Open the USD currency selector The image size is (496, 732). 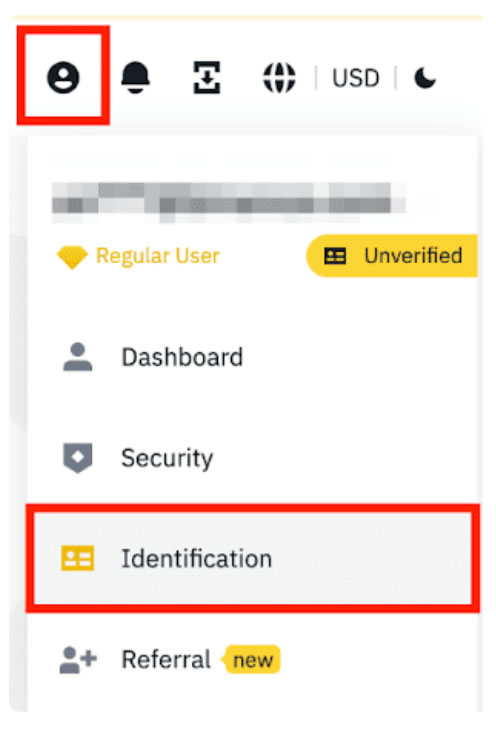point(355,77)
